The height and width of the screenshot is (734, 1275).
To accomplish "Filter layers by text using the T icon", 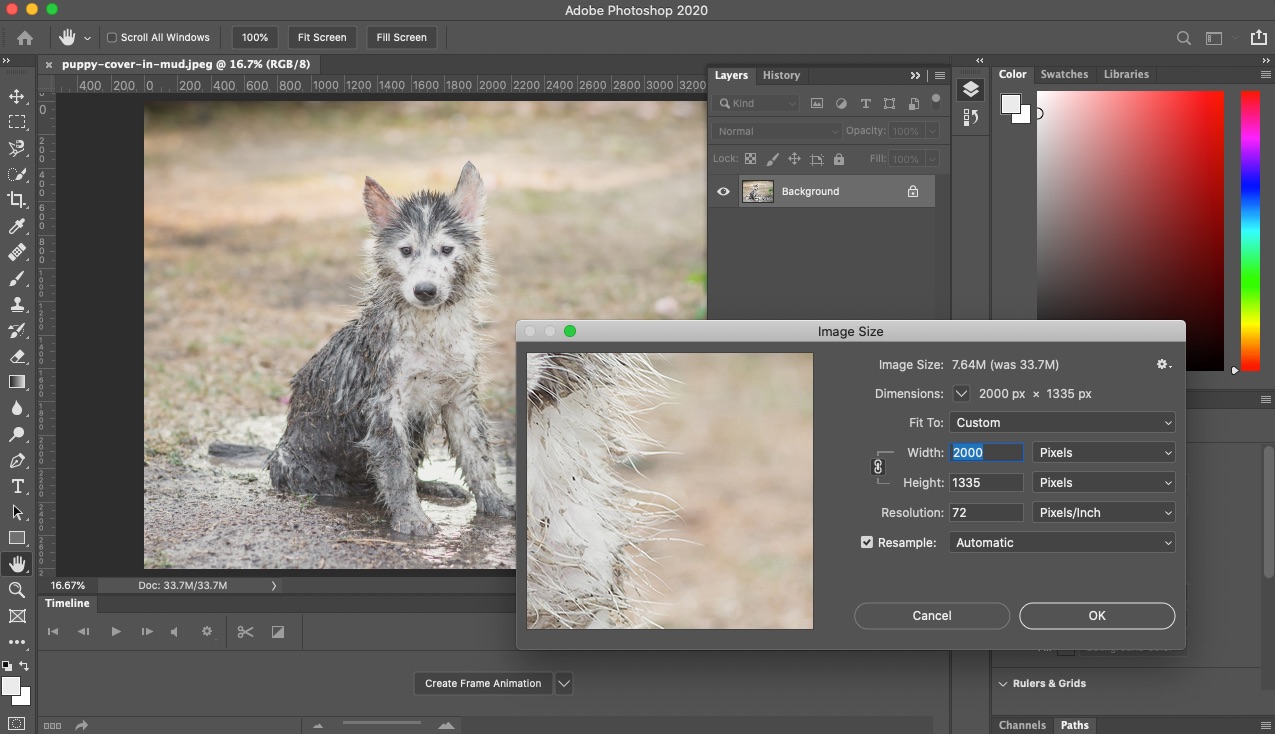I will (865, 103).
